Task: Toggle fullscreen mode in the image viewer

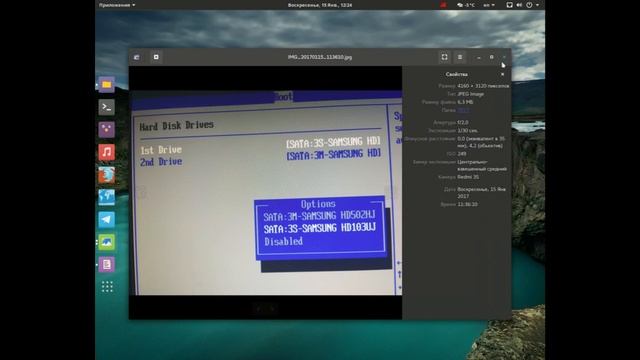Action: pos(444,57)
